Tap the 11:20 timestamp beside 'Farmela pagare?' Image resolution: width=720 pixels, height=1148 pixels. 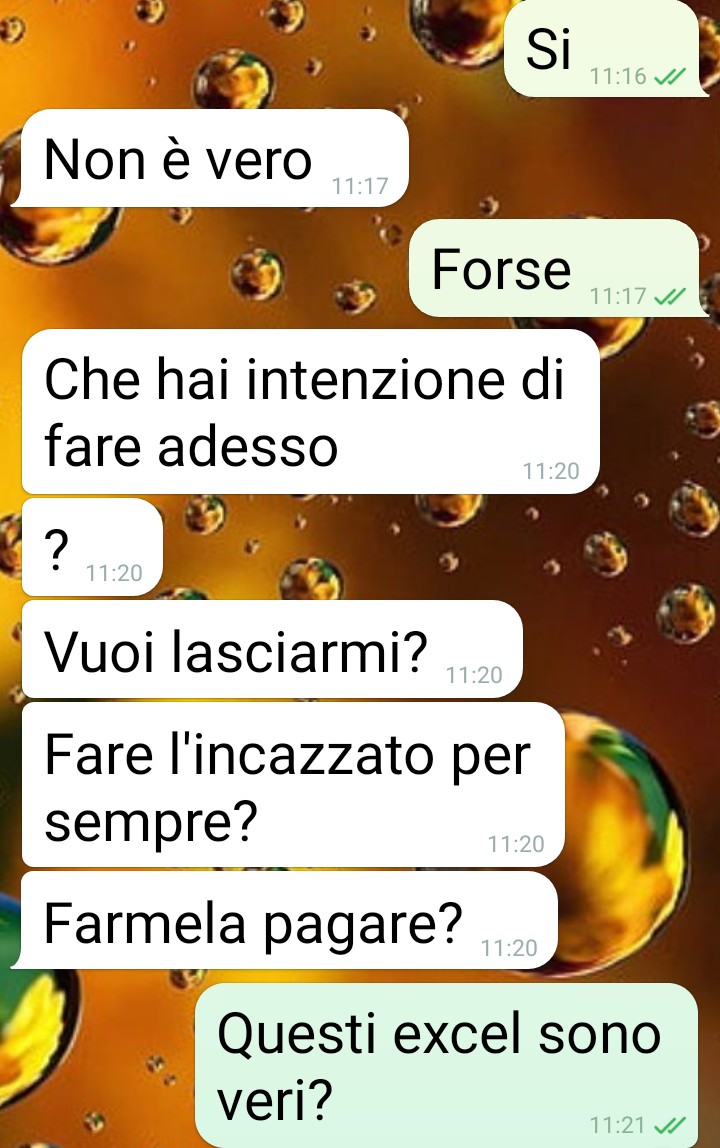(509, 948)
